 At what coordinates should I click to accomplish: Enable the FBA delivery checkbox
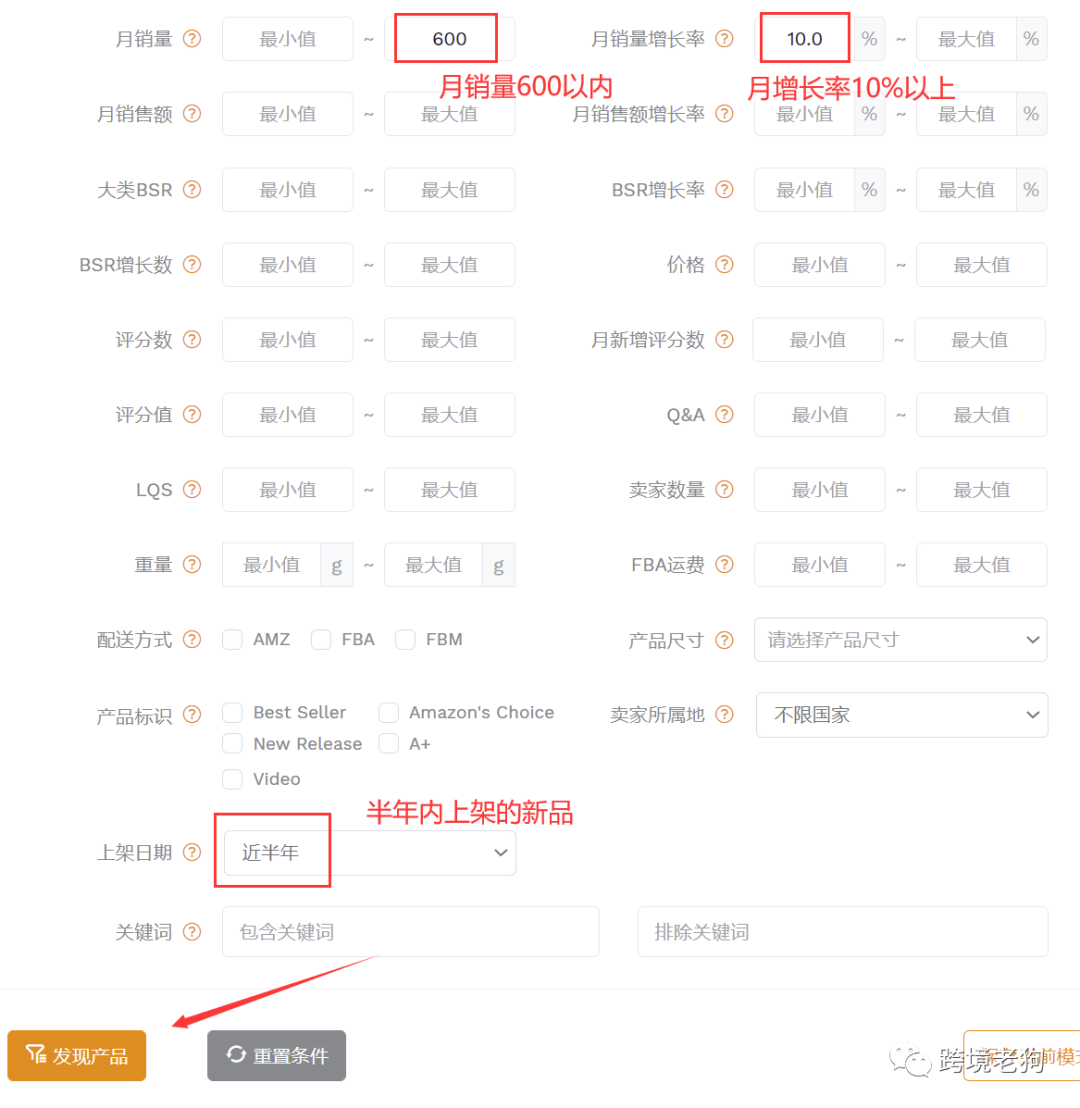click(x=321, y=639)
